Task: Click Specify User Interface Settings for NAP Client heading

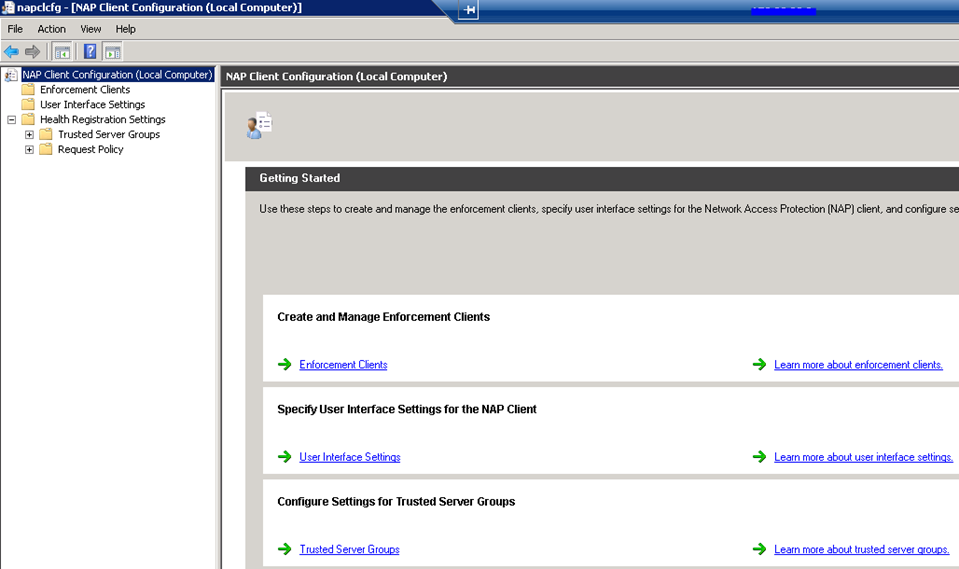Action: tap(407, 409)
